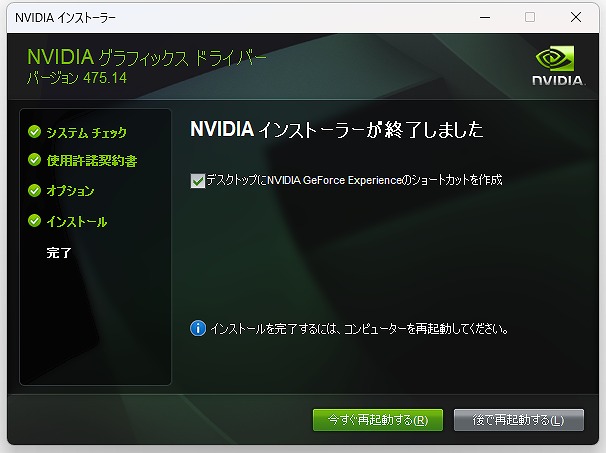Click the green checkmark beside システム チェック
The height and width of the screenshot is (453, 606).
(35, 131)
